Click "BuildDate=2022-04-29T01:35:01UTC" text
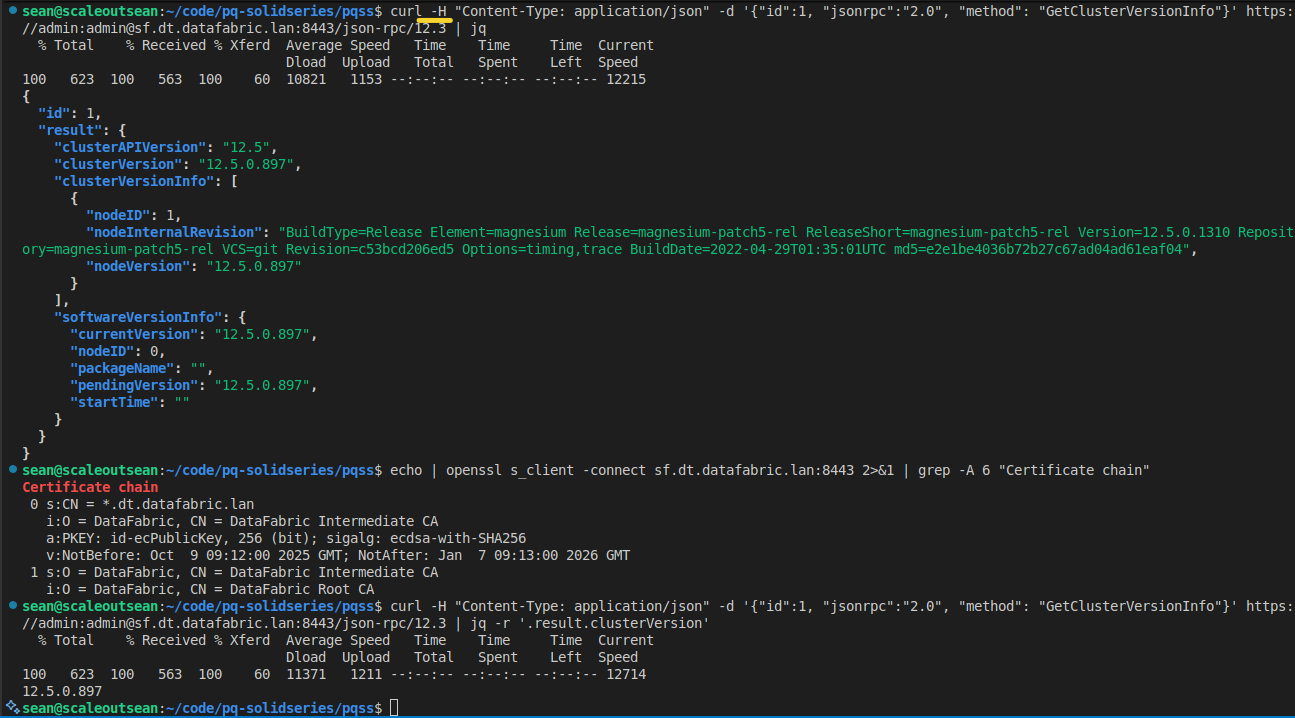The image size is (1295, 718). 757,249
